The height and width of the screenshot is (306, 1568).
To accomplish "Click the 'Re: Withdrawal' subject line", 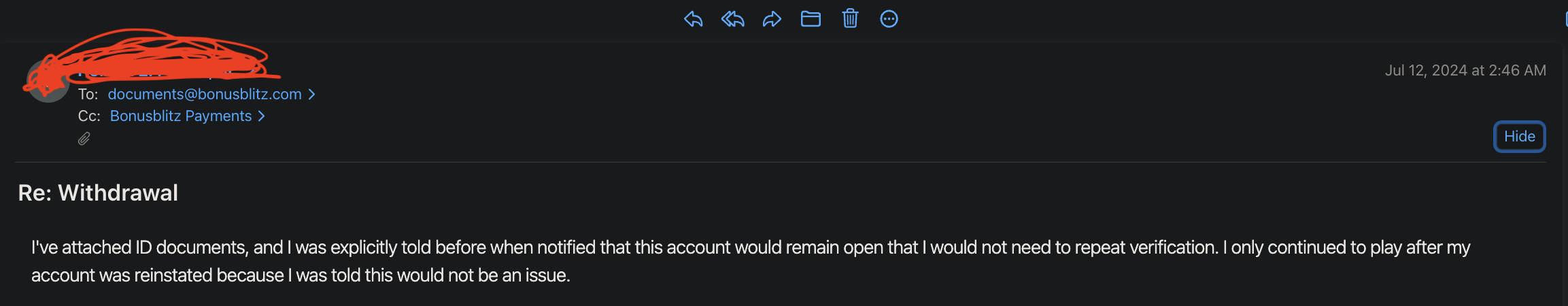I will [x=98, y=193].
